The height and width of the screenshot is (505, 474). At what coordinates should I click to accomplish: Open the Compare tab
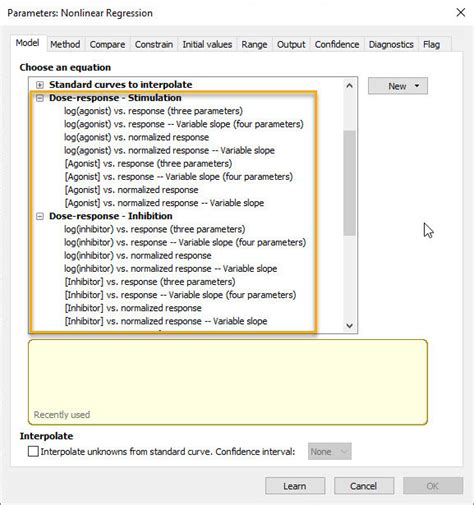click(x=107, y=44)
